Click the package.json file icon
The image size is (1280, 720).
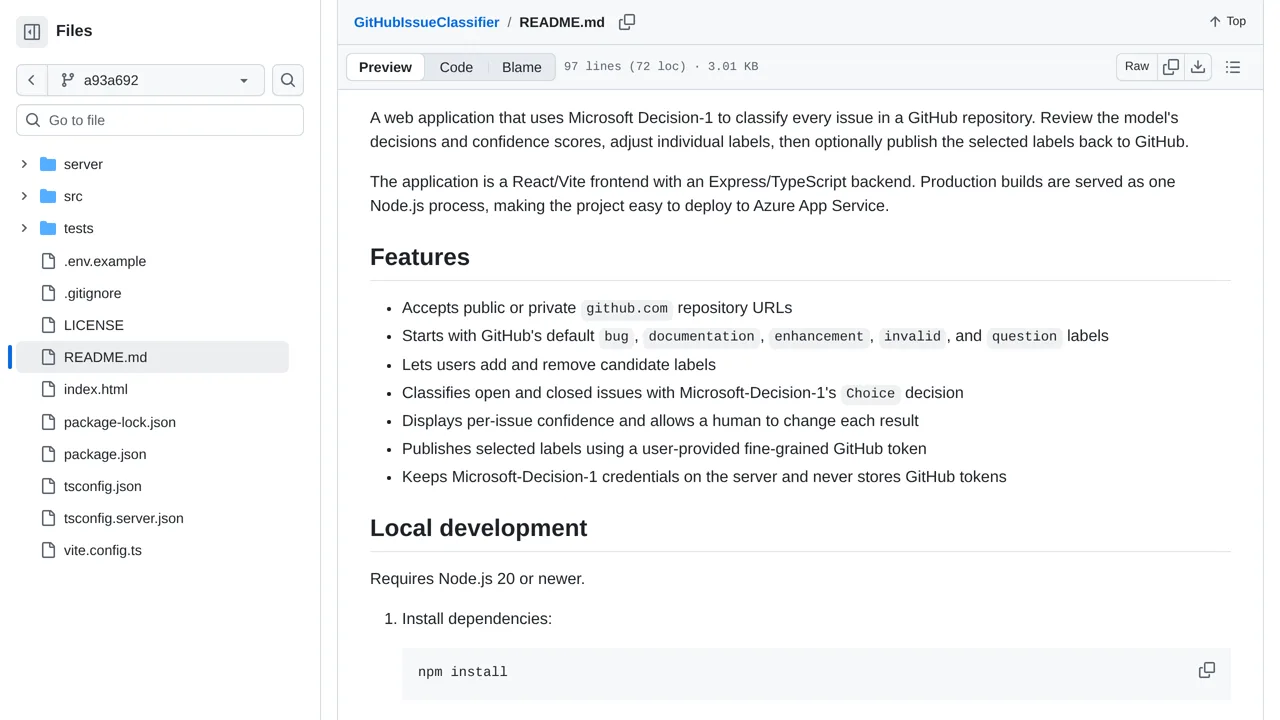(x=48, y=454)
